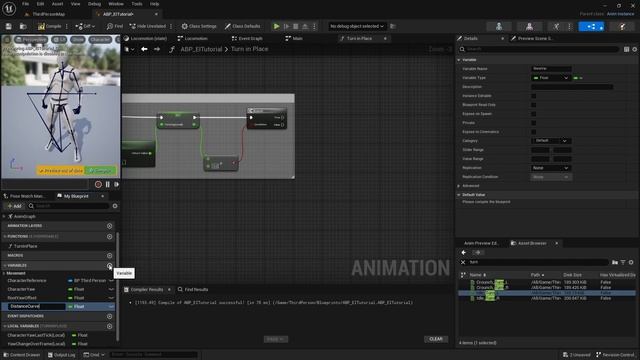Add a new event dispatcher
The image size is (640, 360).
point(109,316)
